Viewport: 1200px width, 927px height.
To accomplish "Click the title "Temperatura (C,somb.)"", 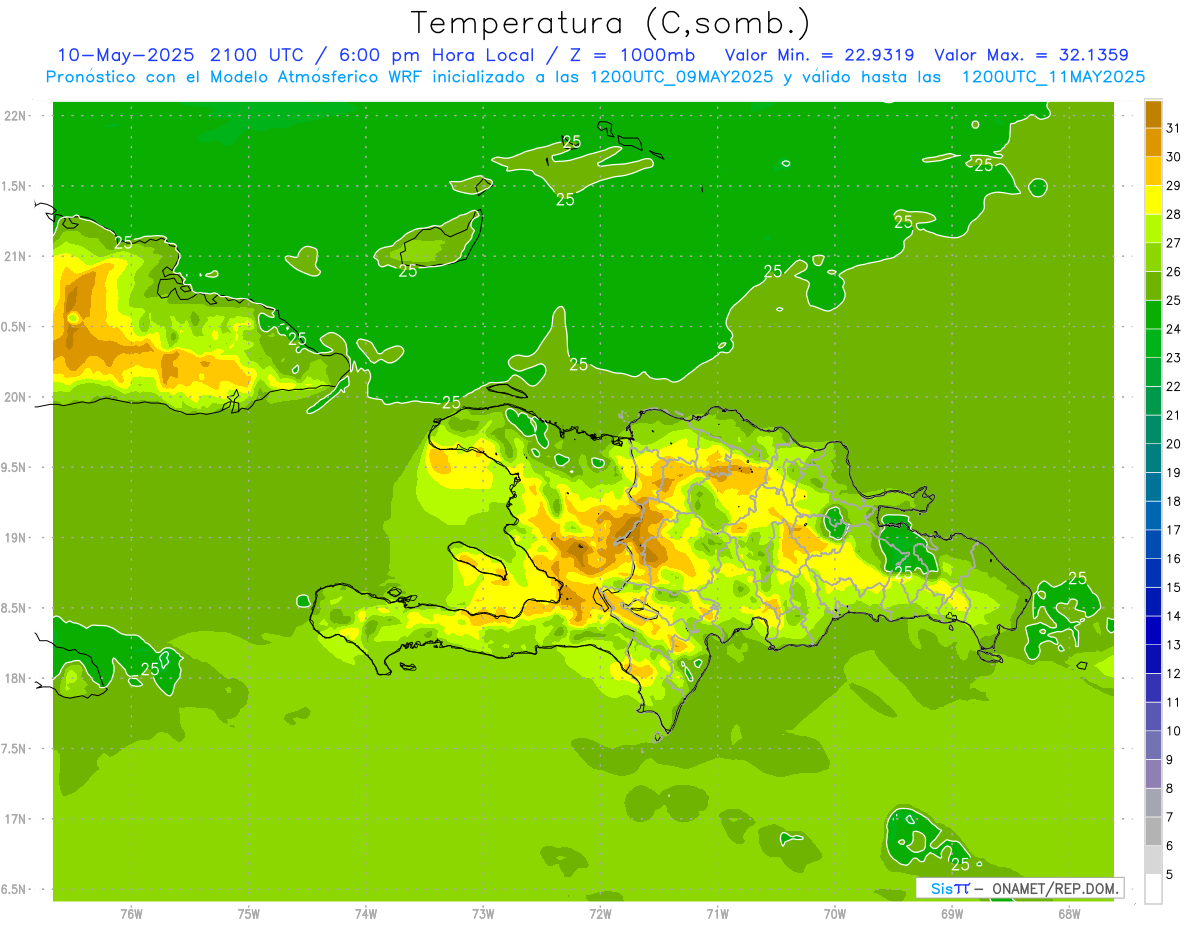I will [x=610, y=22].
